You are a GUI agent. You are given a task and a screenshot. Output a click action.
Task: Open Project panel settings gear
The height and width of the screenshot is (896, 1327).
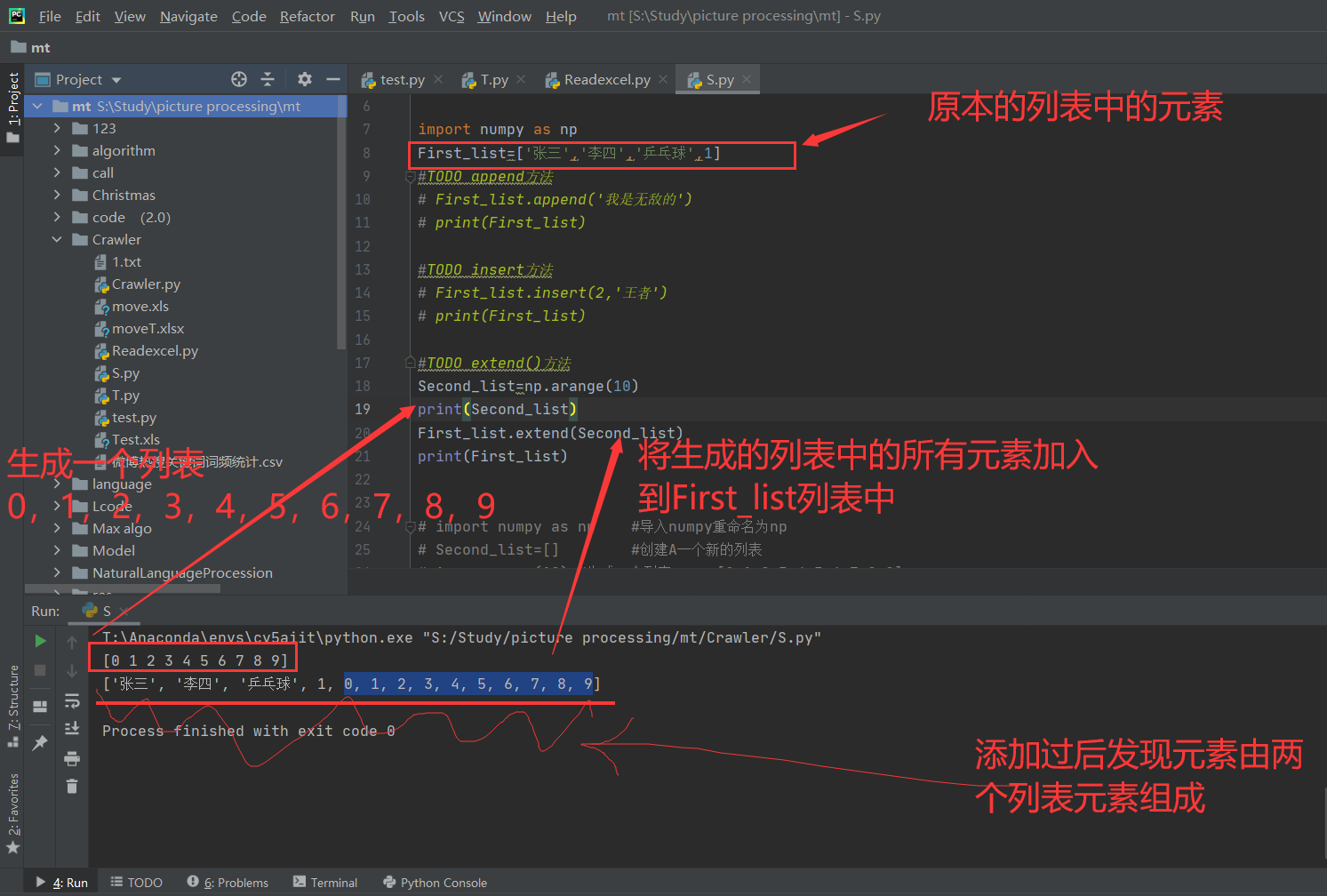(305, 79)
